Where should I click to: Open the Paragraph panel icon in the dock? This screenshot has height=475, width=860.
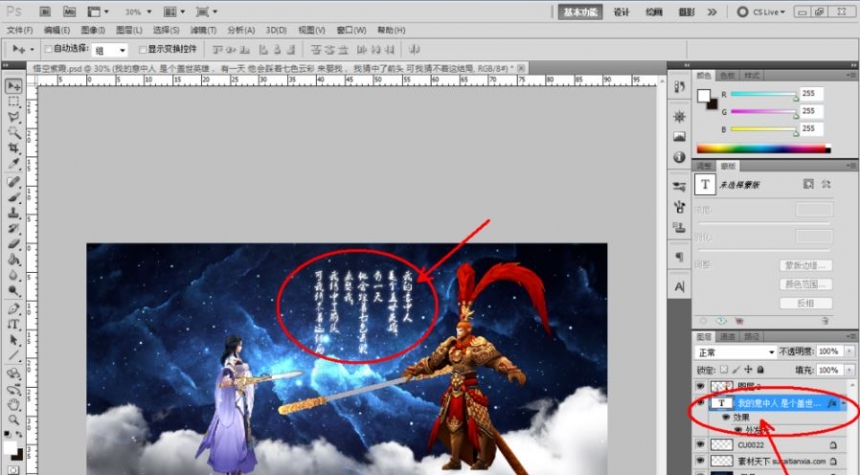click(x=680, y=257)
